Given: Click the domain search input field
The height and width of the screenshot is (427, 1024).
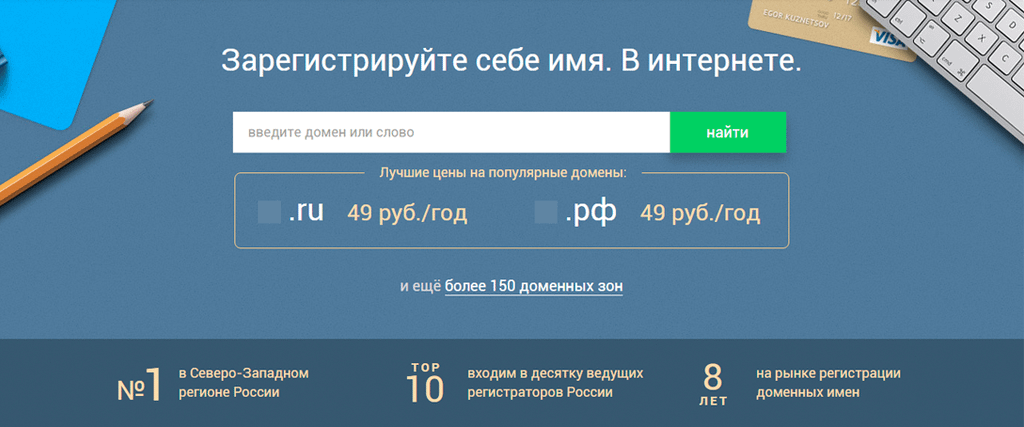Looking at the screenshot, I should click(451, 133).
